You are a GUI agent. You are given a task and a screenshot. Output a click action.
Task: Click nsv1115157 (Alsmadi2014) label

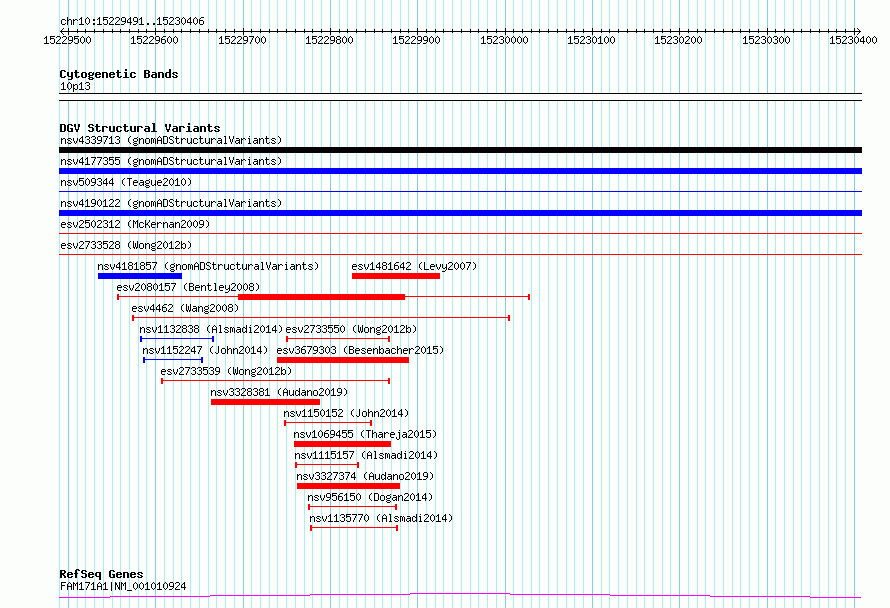coord(366,455)
